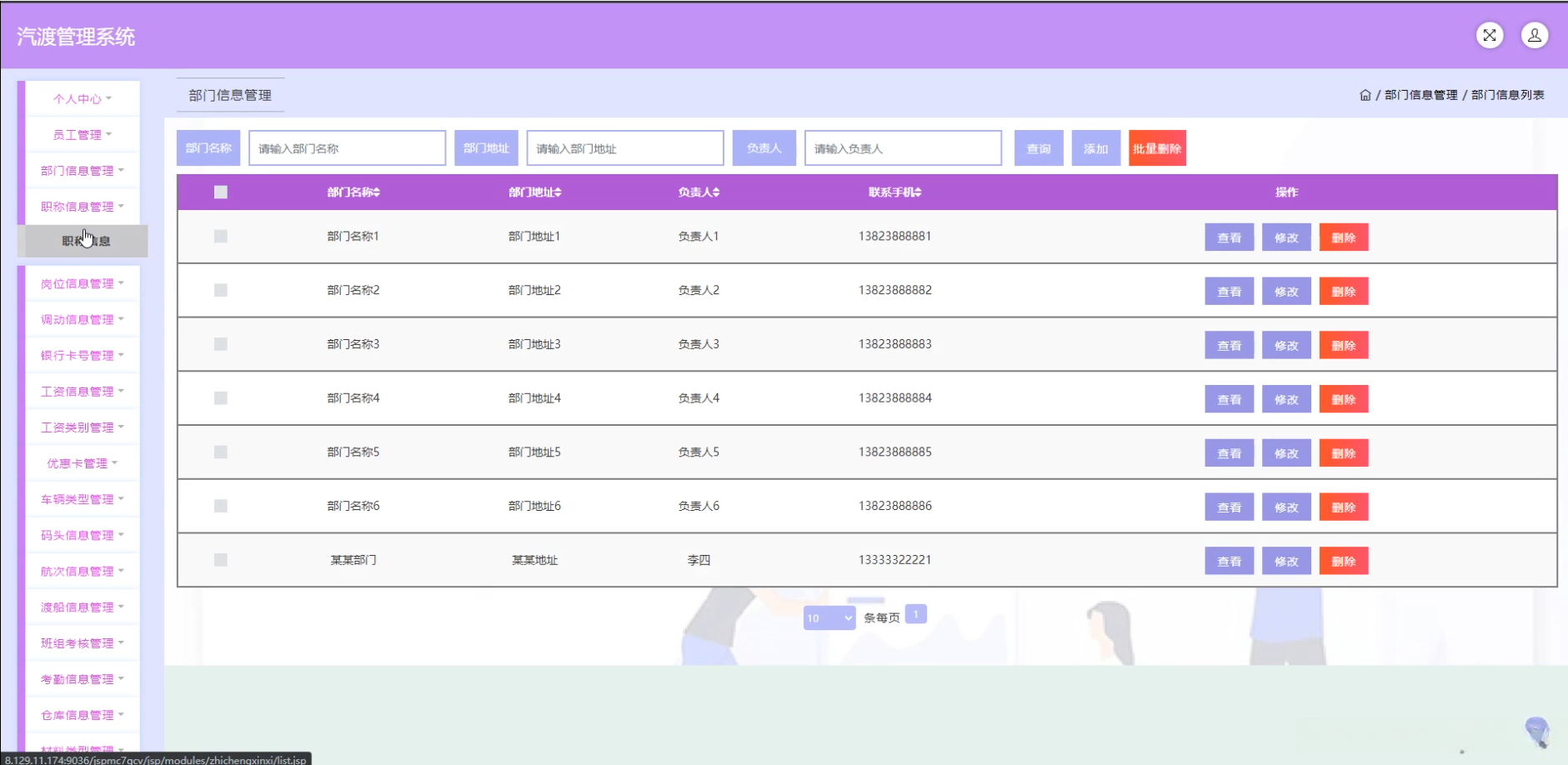
Task: Sort the table by 负责人
Action: [x=699, y=192]
